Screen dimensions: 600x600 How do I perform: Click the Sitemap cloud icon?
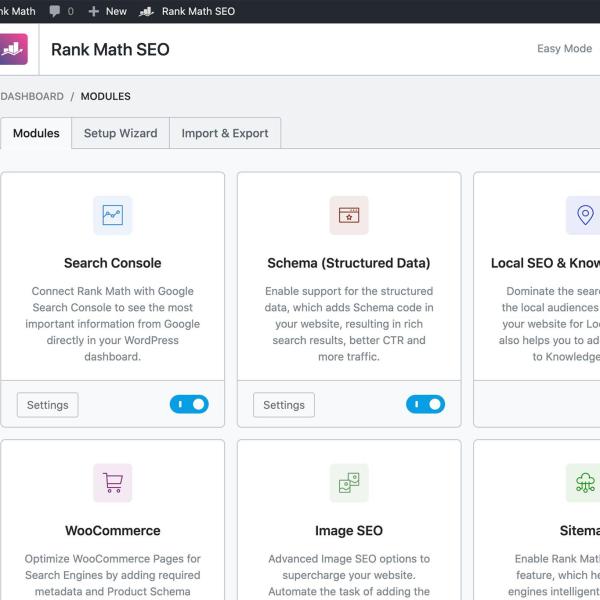click(583, 483)
